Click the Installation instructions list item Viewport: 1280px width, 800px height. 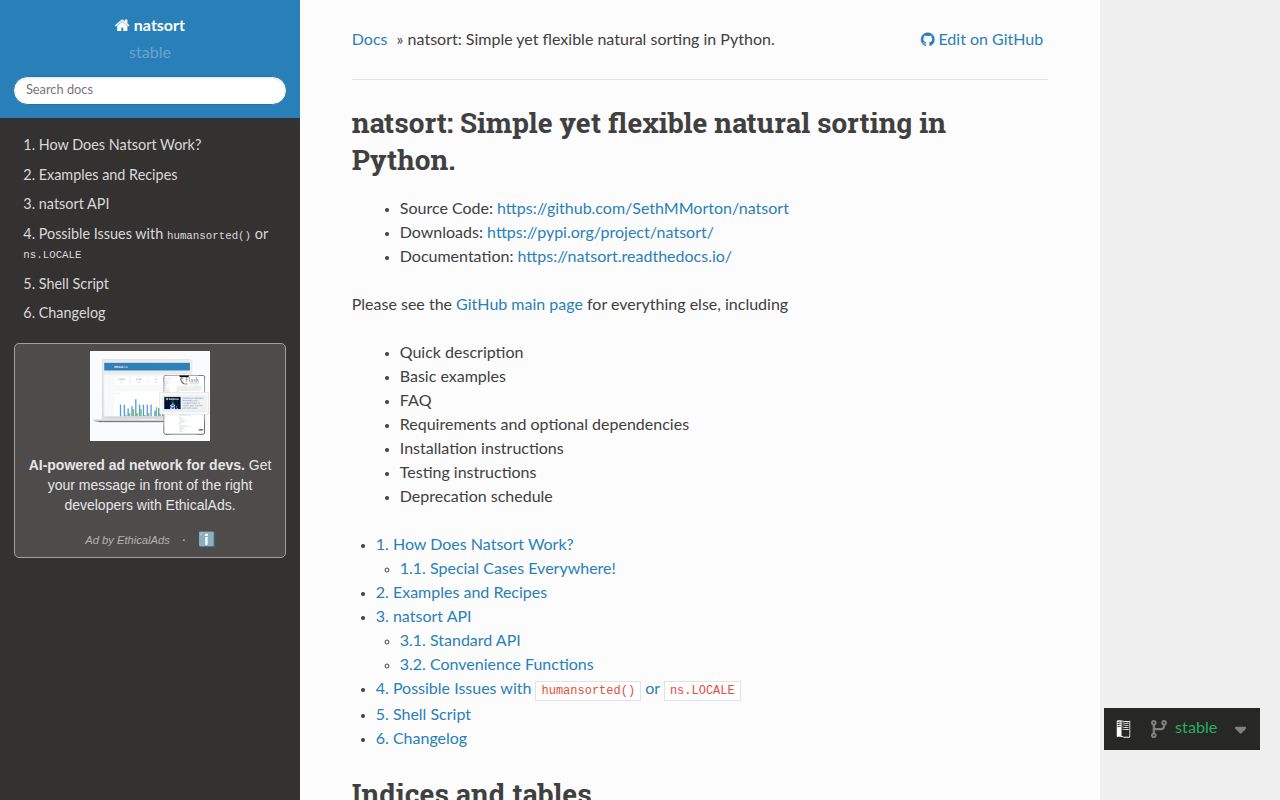coord(482,449)
